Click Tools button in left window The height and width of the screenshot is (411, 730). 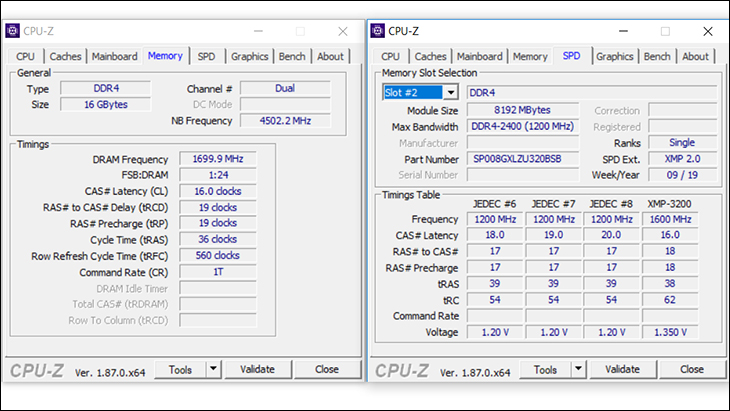[x=180, y=370]
